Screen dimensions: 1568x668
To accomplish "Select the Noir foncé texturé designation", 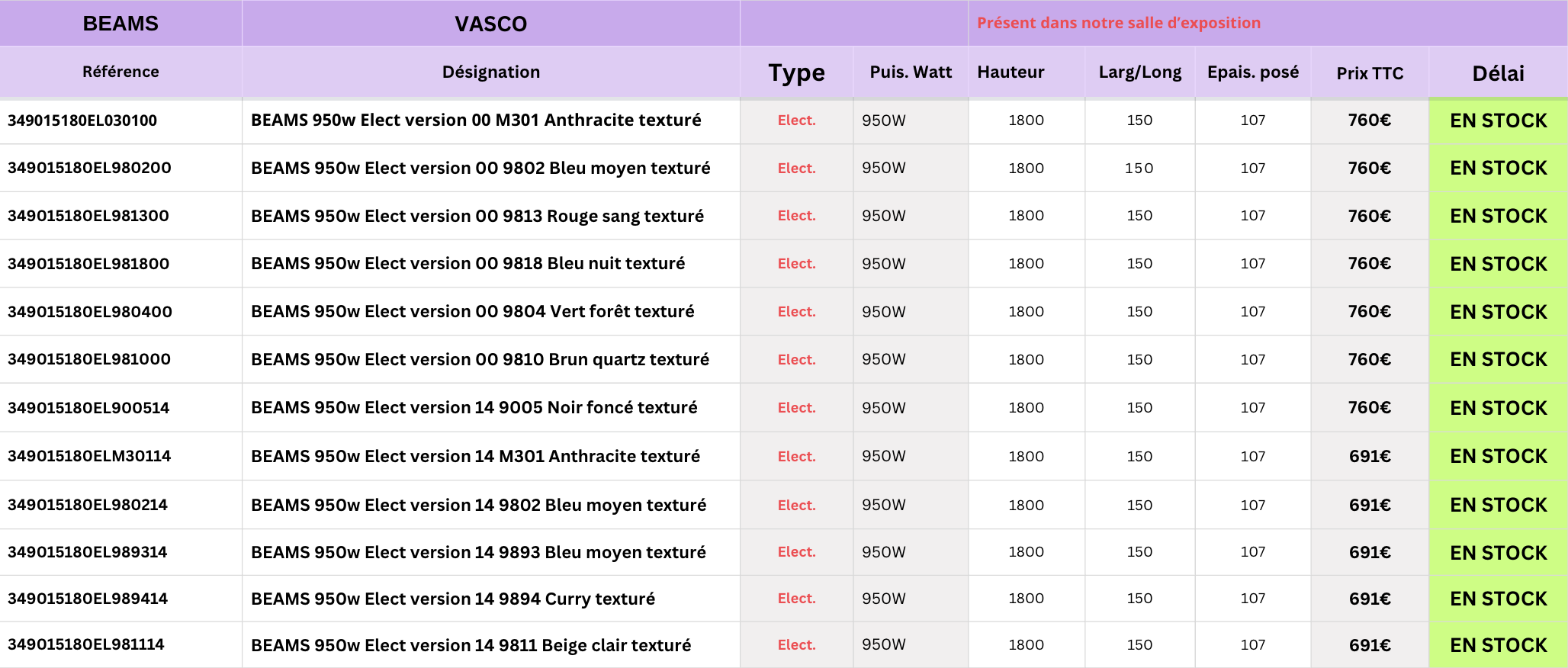I will pyautogui.click(x=474, y=407).
